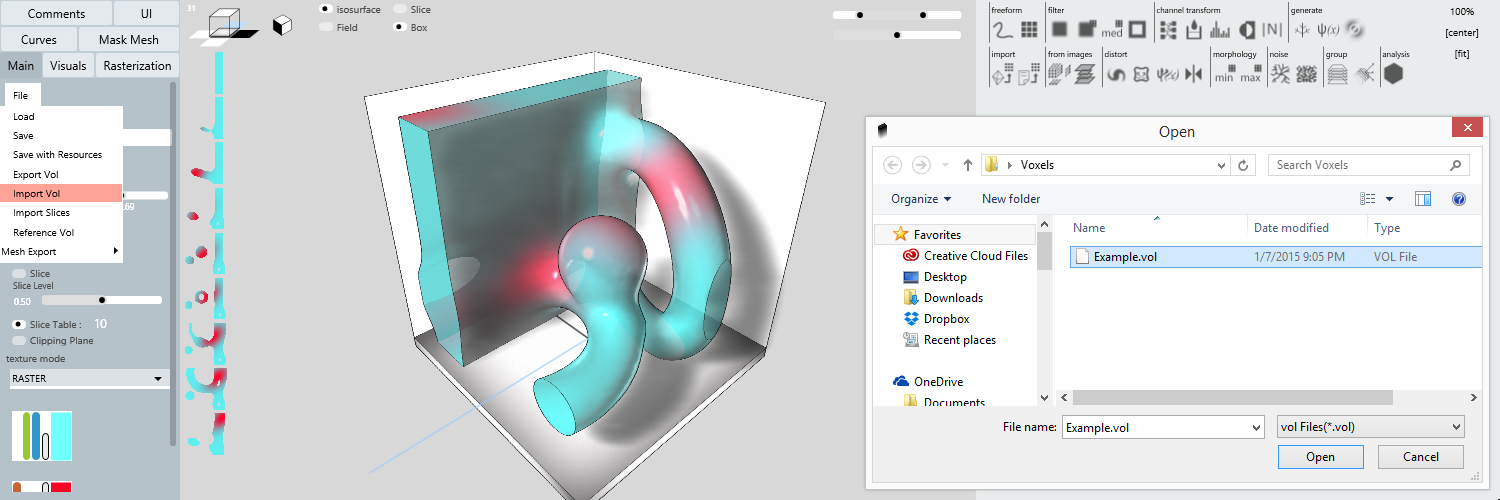This screenshot has height=500, width=1500.
Task: Click the branching noise icon
Action: pos(1280,73)
